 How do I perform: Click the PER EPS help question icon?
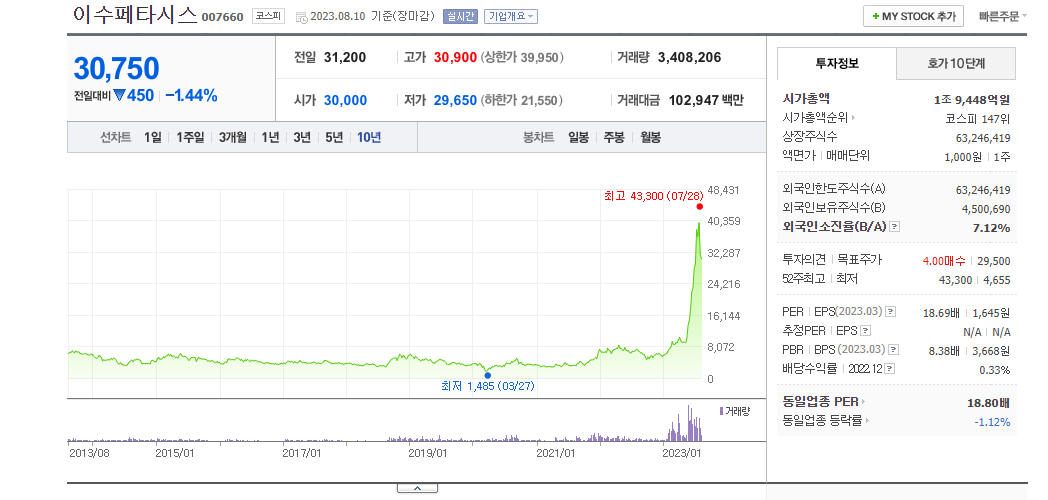[x=890, y=312]
